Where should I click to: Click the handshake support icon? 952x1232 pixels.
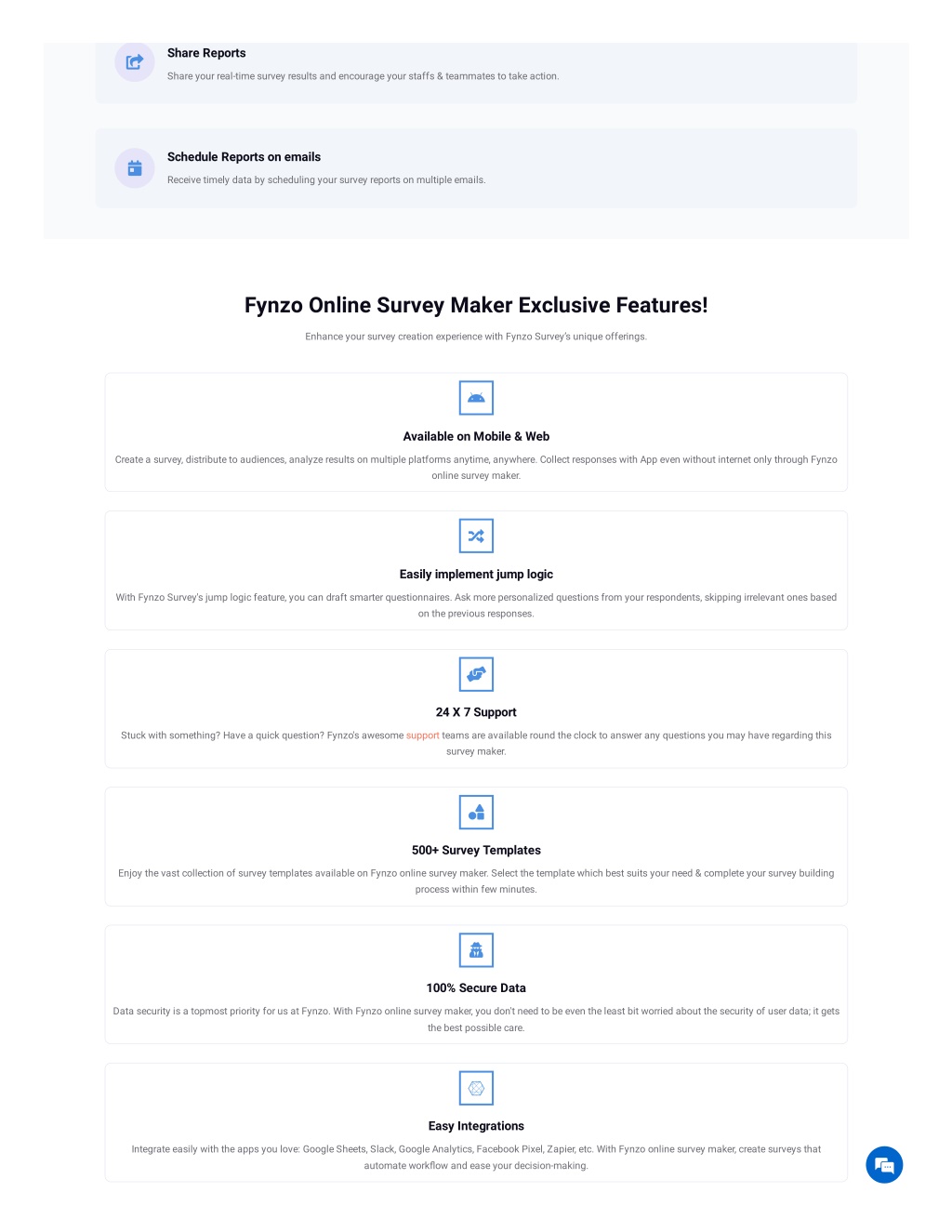coord(476,674)
